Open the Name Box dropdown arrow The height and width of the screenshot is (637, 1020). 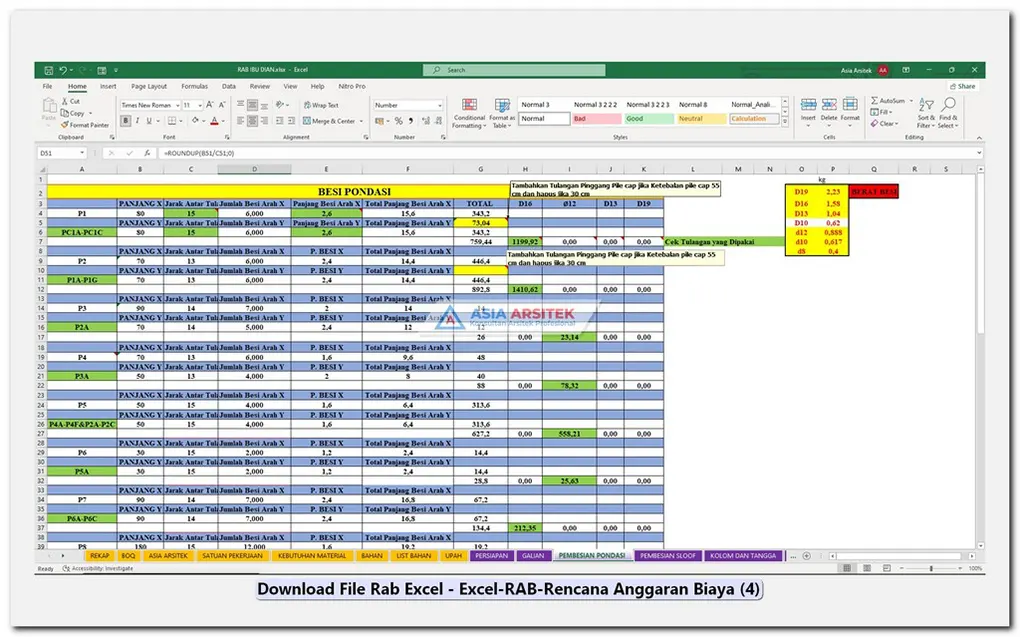(x=82, y=153)
